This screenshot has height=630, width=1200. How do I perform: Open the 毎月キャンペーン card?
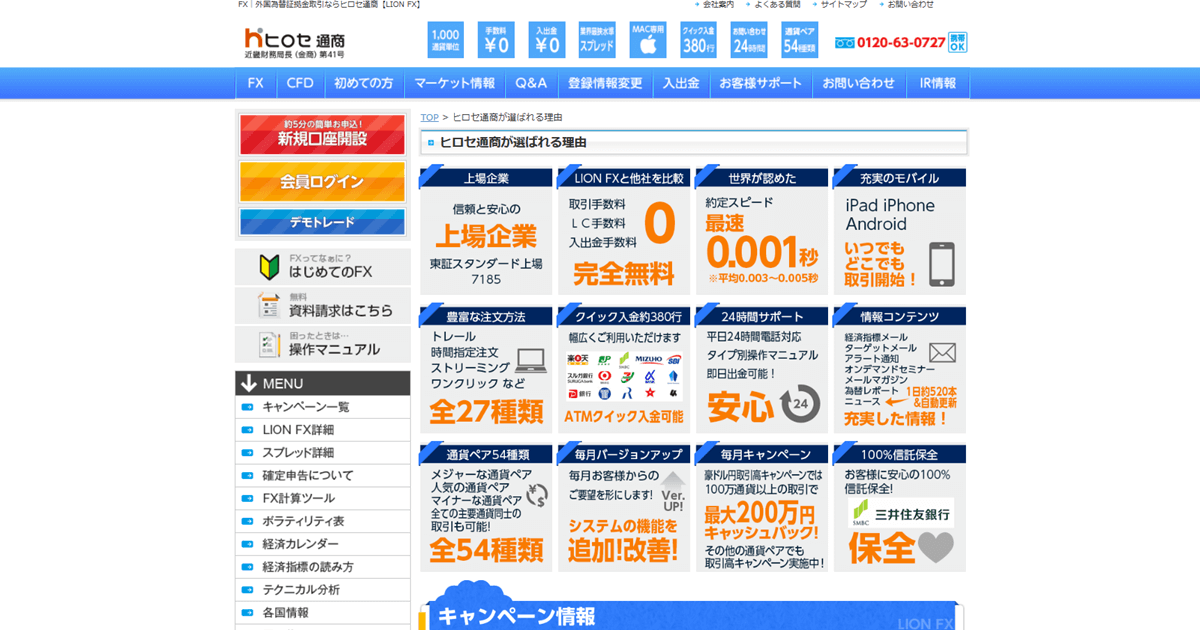762,507
